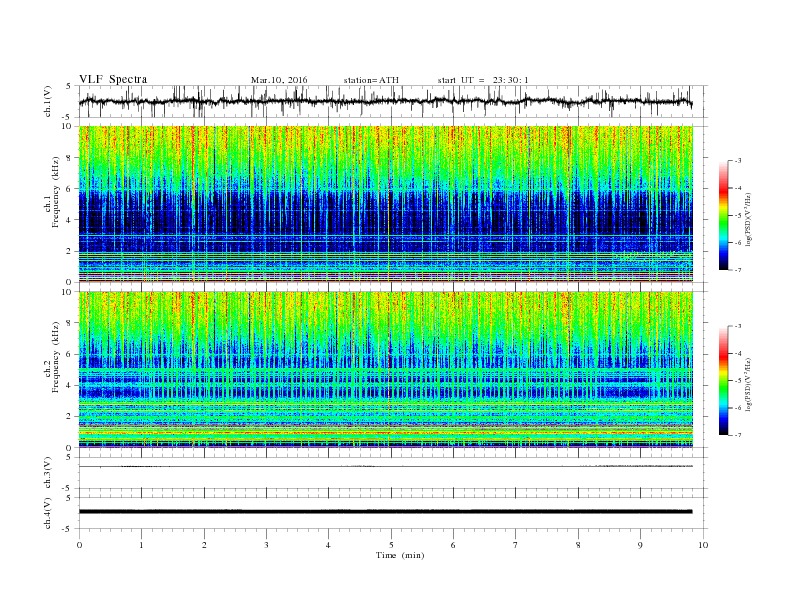Image resolution: width=792 pixels, height=612 pixels.
Task: Click the ch.1 waveform trace panel
Action: [x=393, y=101]
